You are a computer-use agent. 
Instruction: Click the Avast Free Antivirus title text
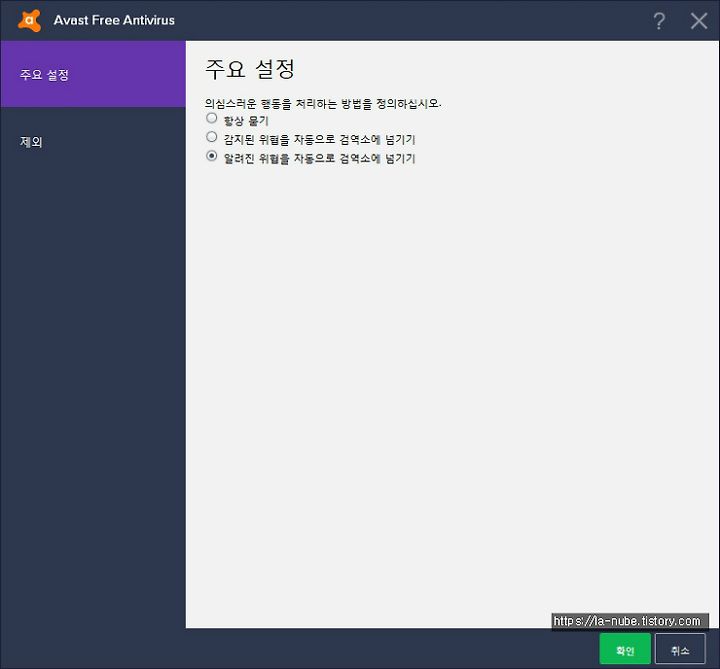pyautogui.click(x=114, y=20)
